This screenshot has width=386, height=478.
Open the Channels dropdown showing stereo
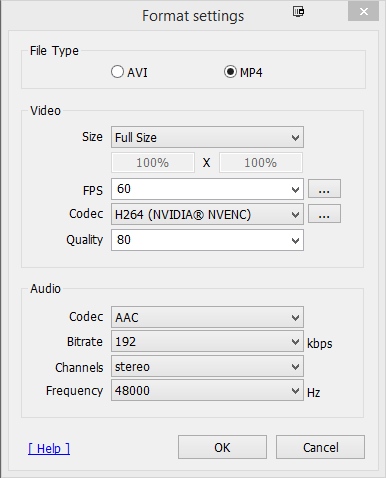tap(207, 366)
